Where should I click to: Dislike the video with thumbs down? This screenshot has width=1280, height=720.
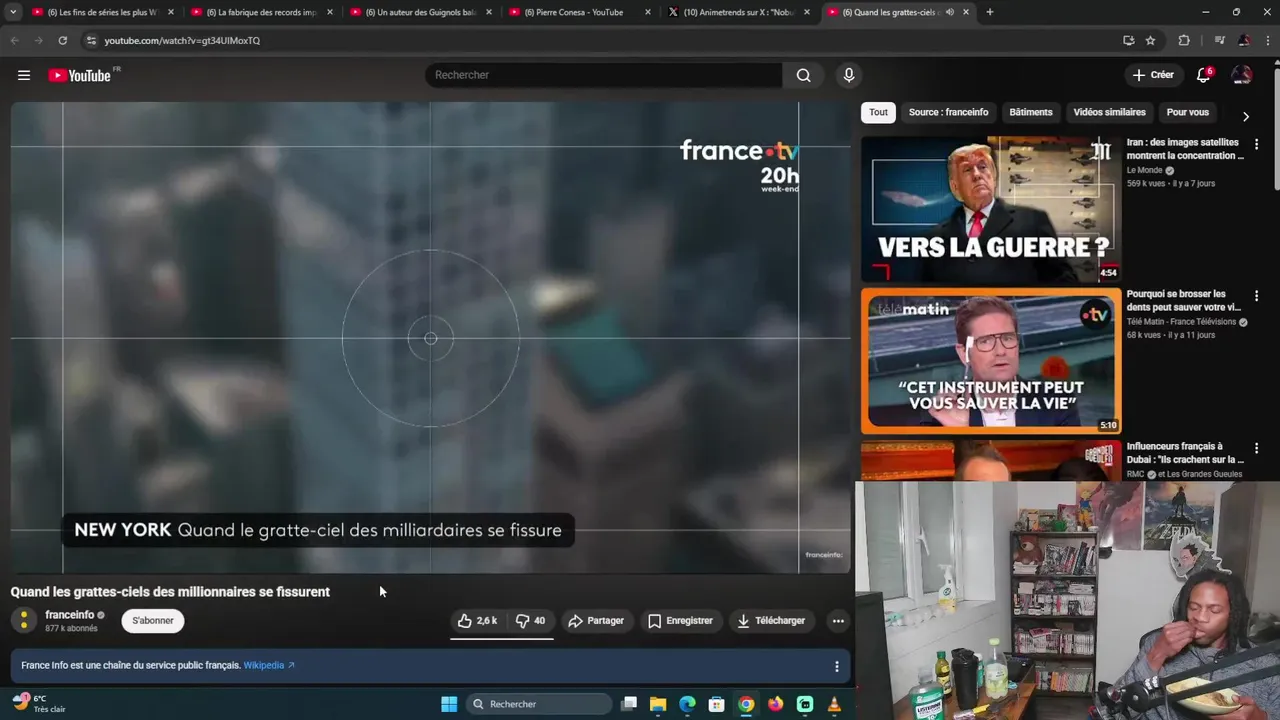pos(531,621)
